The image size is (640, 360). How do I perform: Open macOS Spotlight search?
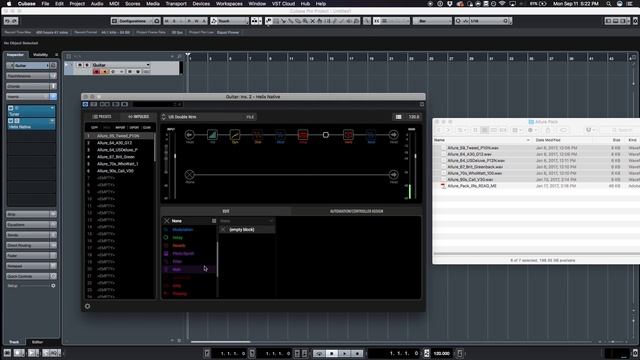pos(609,3)
